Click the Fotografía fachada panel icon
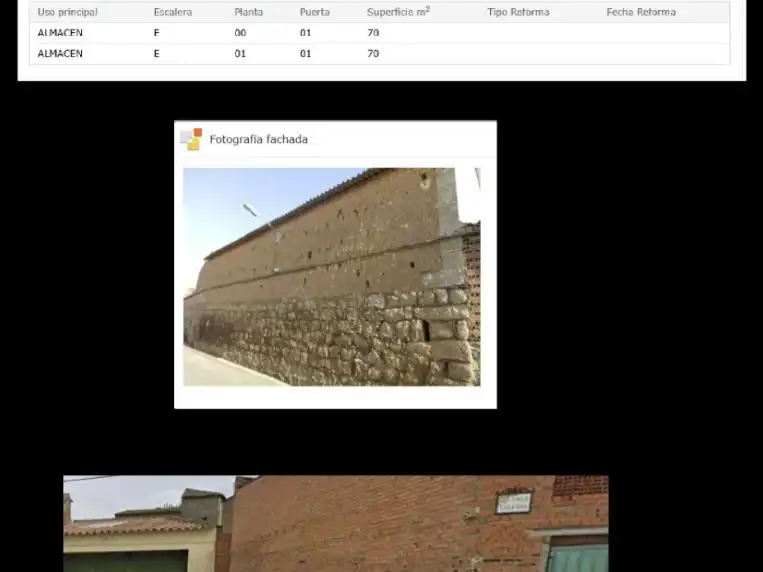 (191, 139)
